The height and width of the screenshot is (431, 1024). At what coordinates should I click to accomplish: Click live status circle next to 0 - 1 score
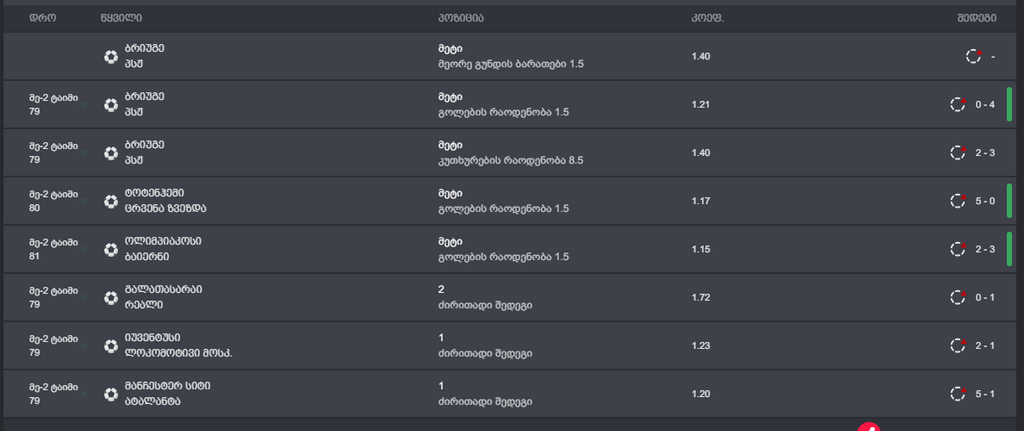click(957, 297)
